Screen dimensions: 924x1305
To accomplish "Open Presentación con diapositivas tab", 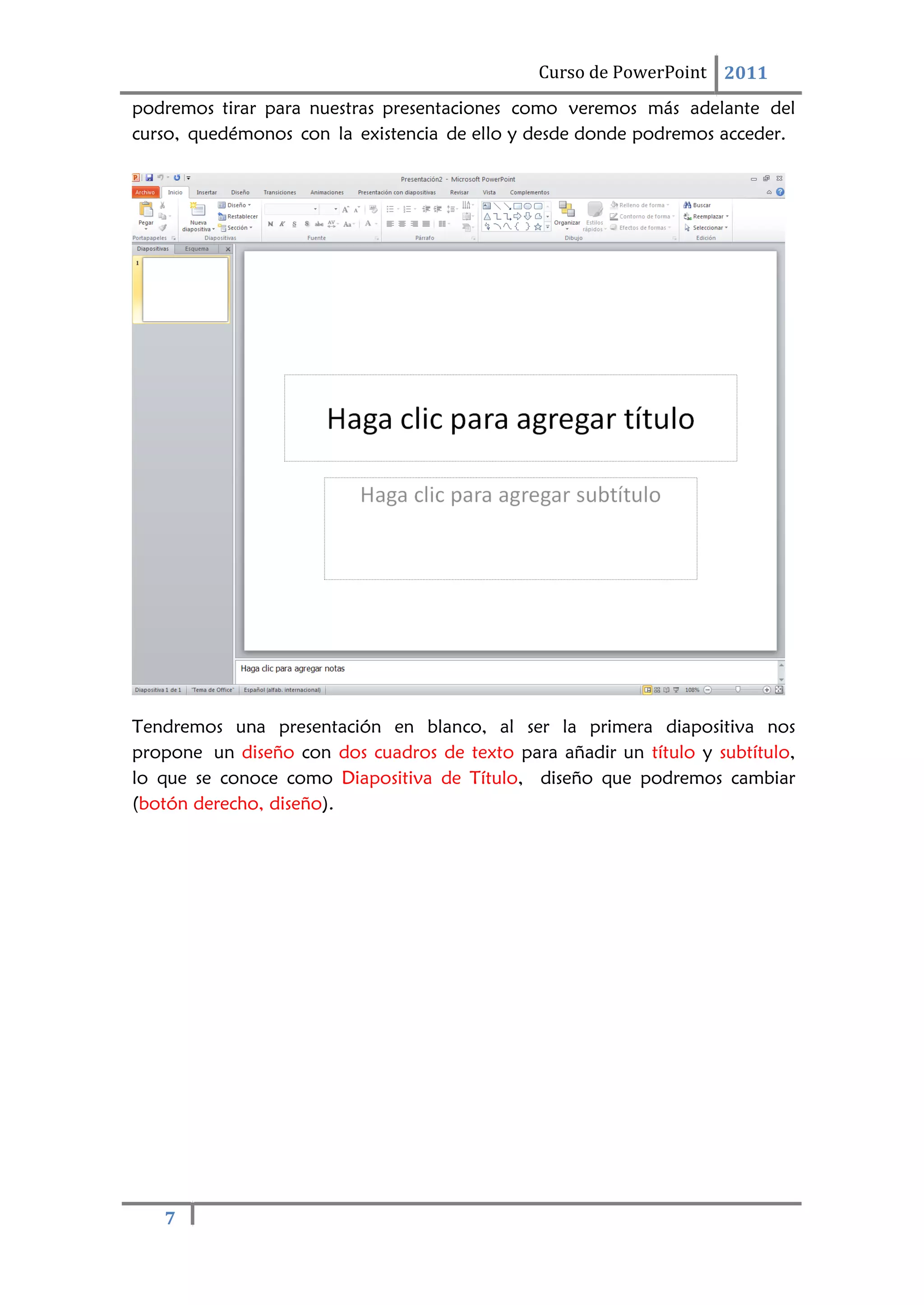I will tap(397, 192).
